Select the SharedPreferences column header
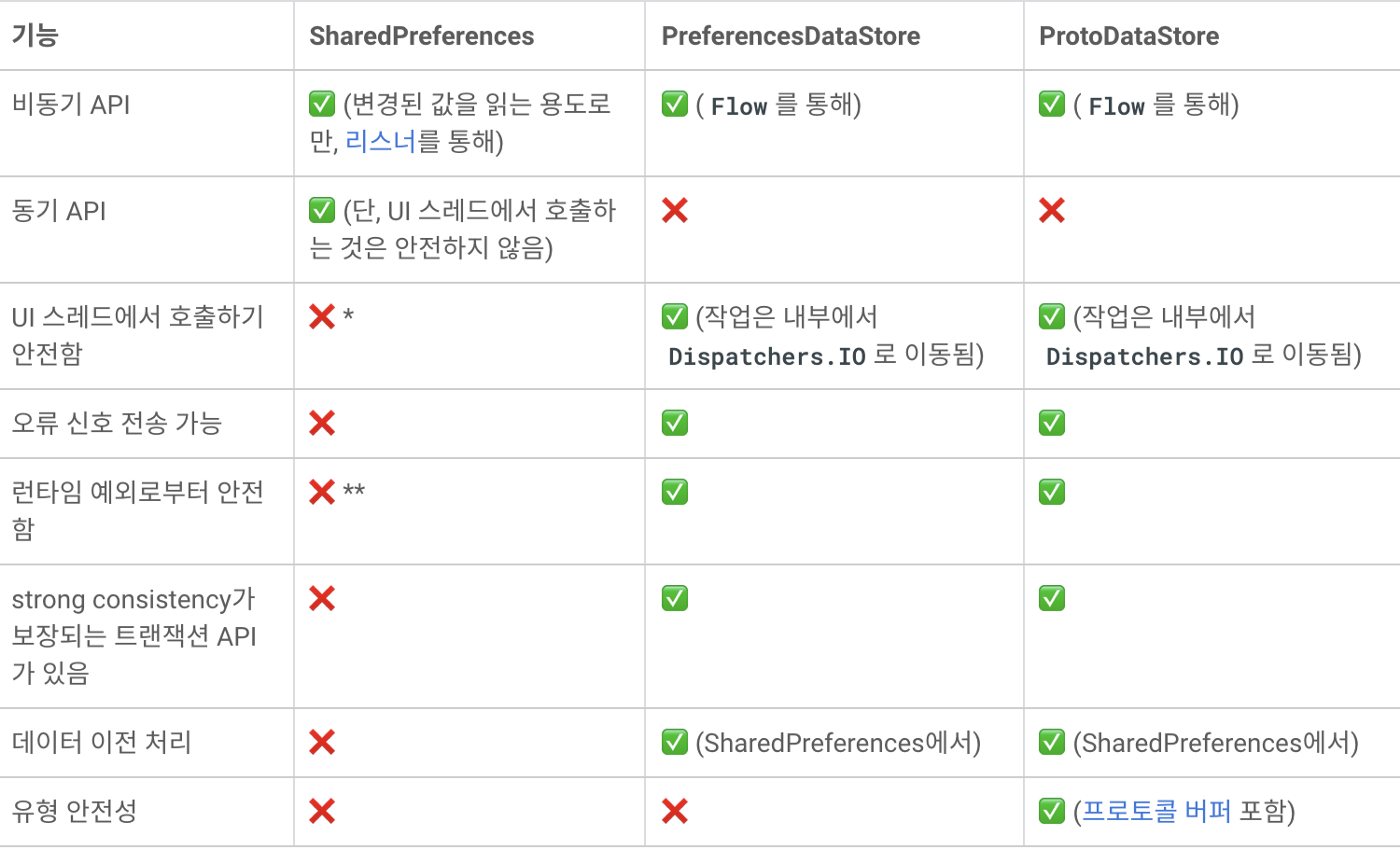Screen dimensions: 1400x849 (x=422, y=36)
